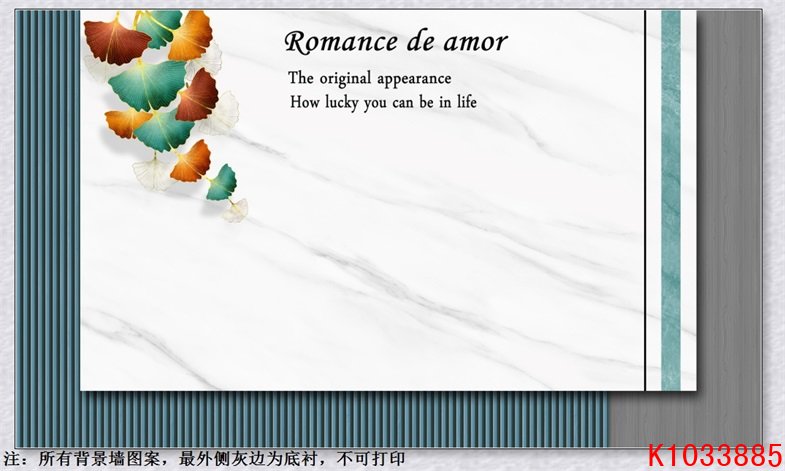Click the red K1033885 product code

715,455
